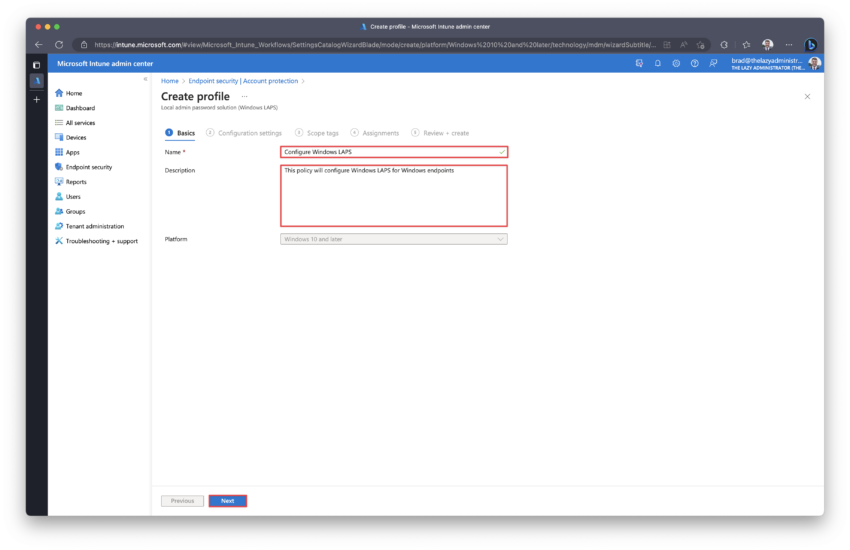Open portal settings gear
850x550 pixels.
(x=676, y=63)
